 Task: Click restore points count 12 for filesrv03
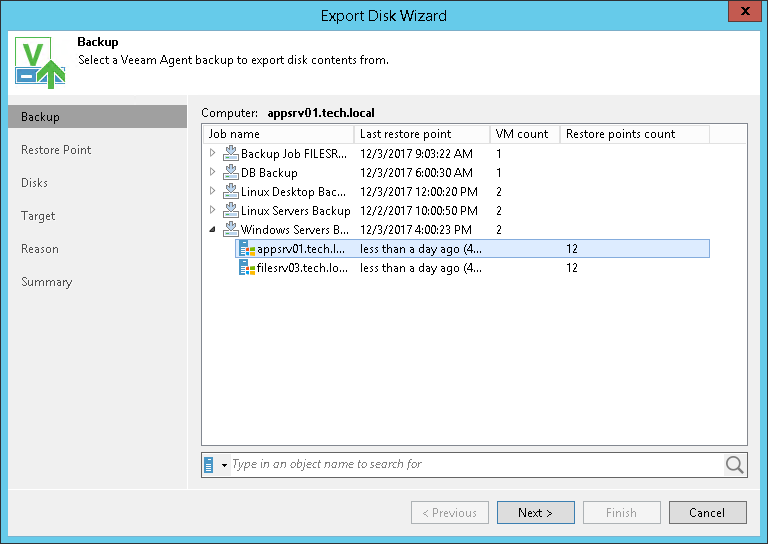pos(572,268)
